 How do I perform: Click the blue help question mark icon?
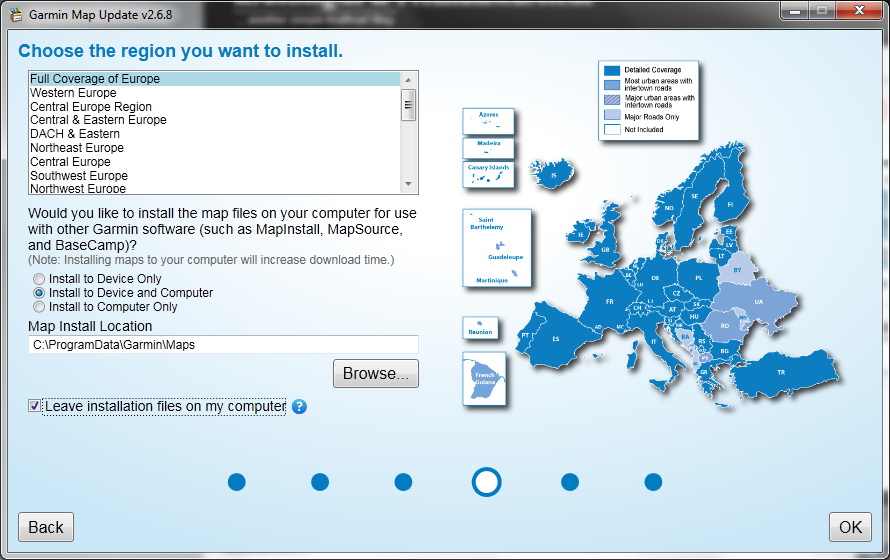299,407
